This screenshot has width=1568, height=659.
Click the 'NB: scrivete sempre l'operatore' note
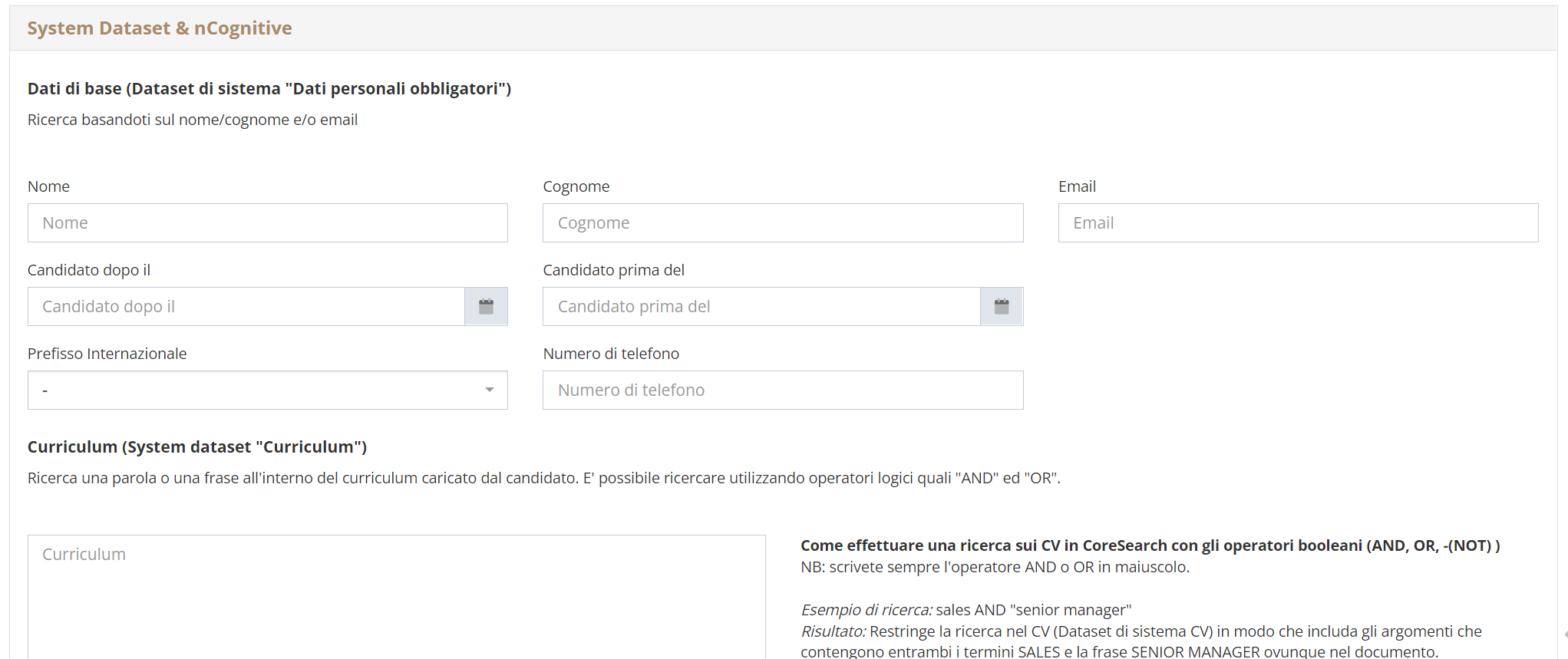995,567
